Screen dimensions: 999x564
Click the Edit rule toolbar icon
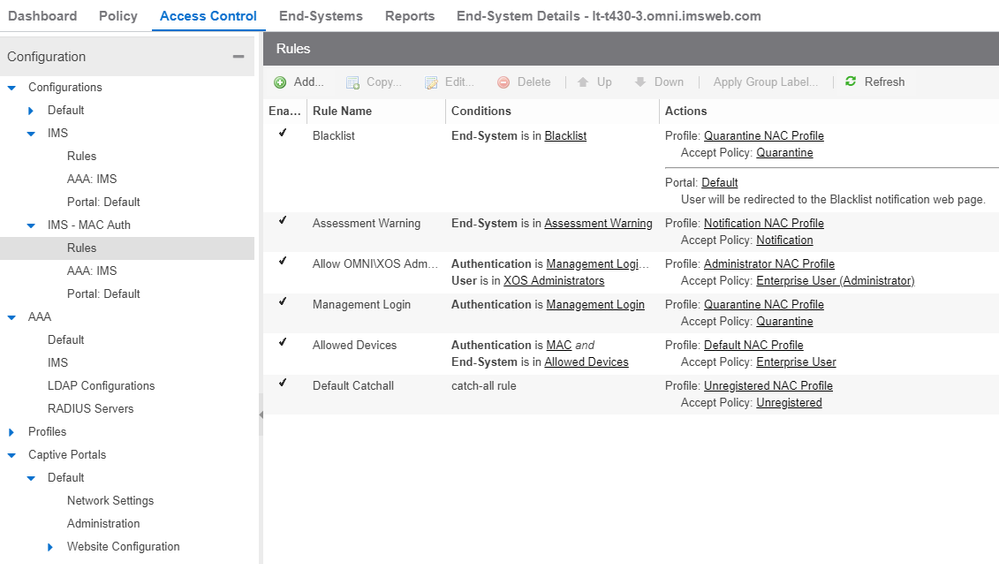click(431, 82)
